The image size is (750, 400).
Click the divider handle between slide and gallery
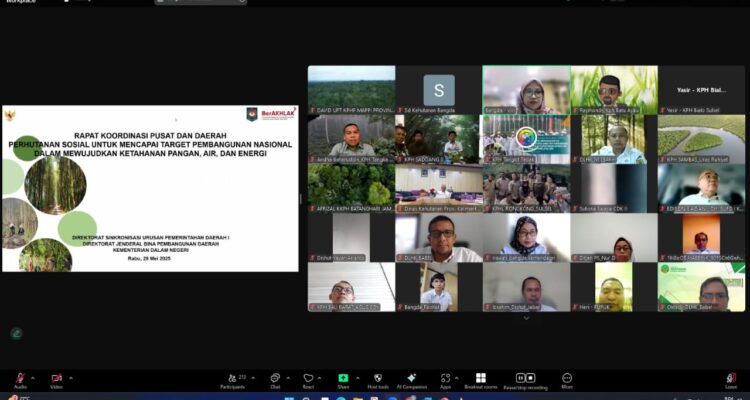(301, 199)
